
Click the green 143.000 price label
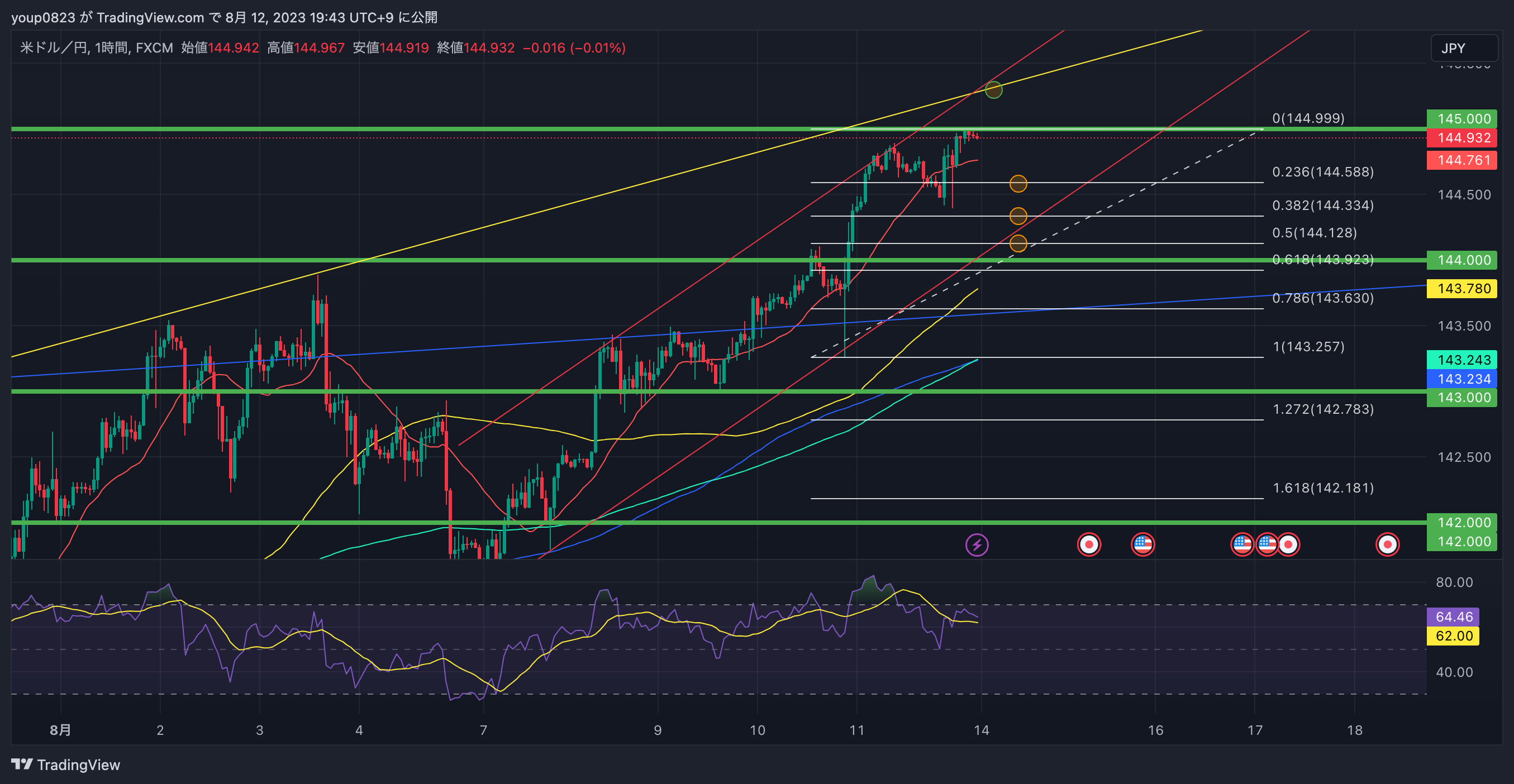point(1461,398)
